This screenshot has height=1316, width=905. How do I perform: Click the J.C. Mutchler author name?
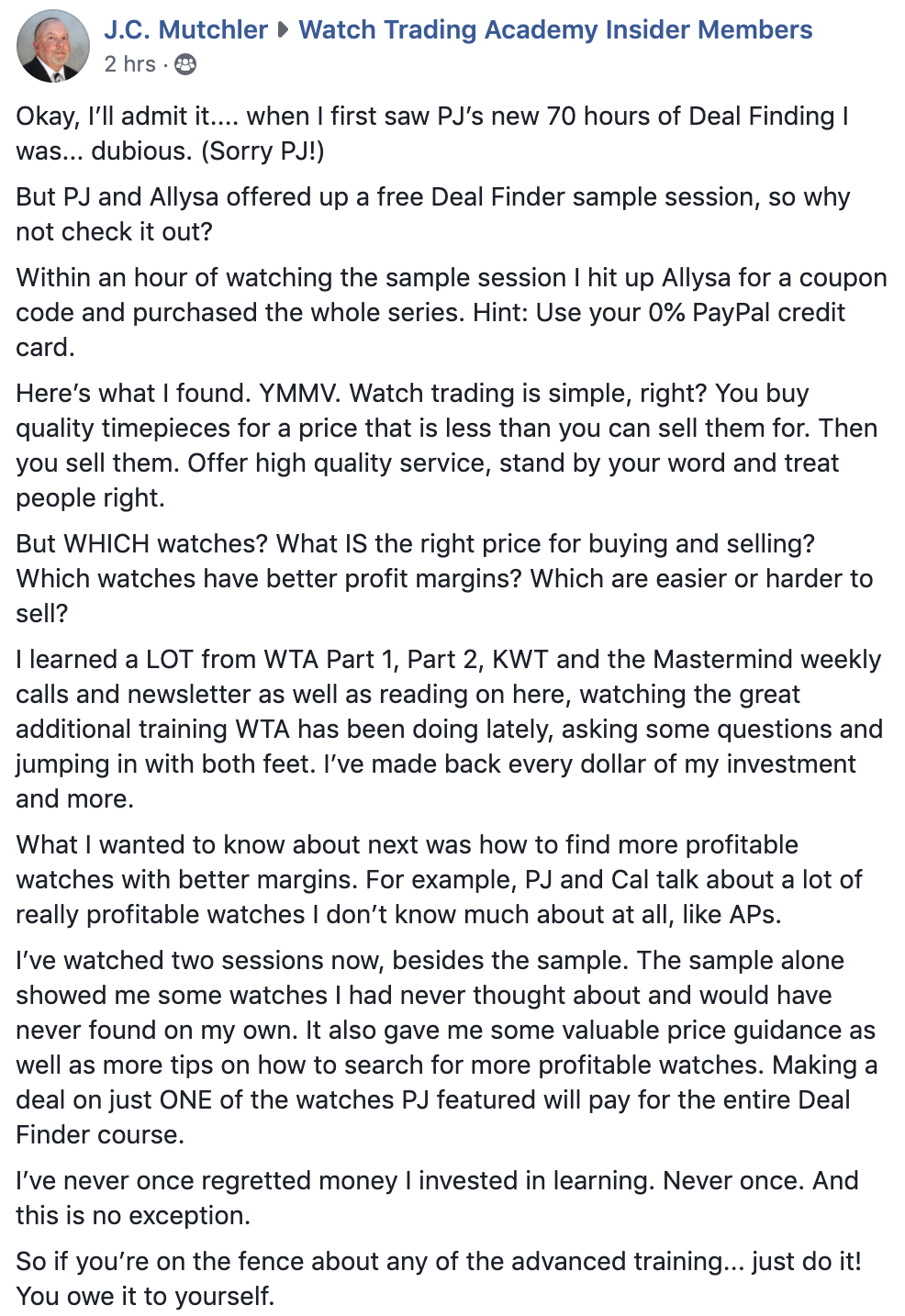(186, 29)
